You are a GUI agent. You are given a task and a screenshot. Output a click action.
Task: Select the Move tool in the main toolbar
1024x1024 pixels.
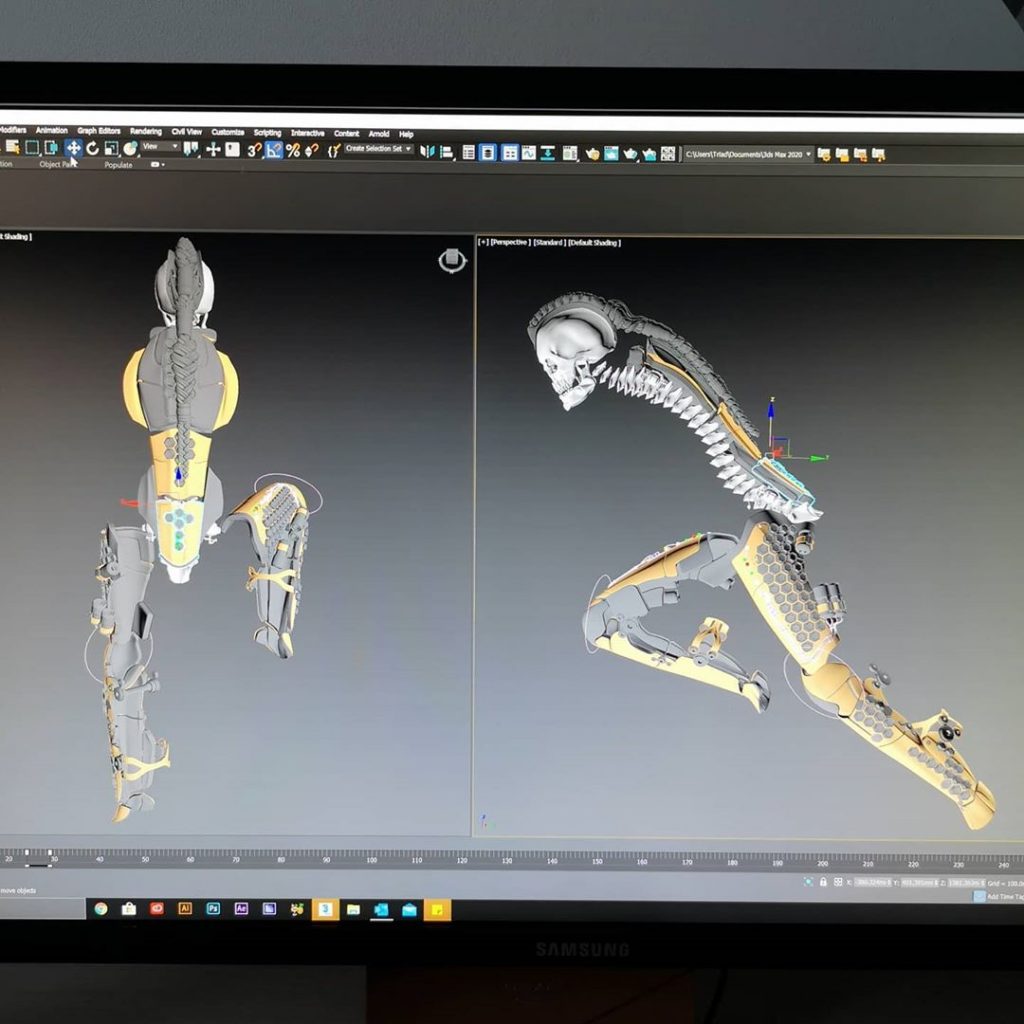click(73, 148)
